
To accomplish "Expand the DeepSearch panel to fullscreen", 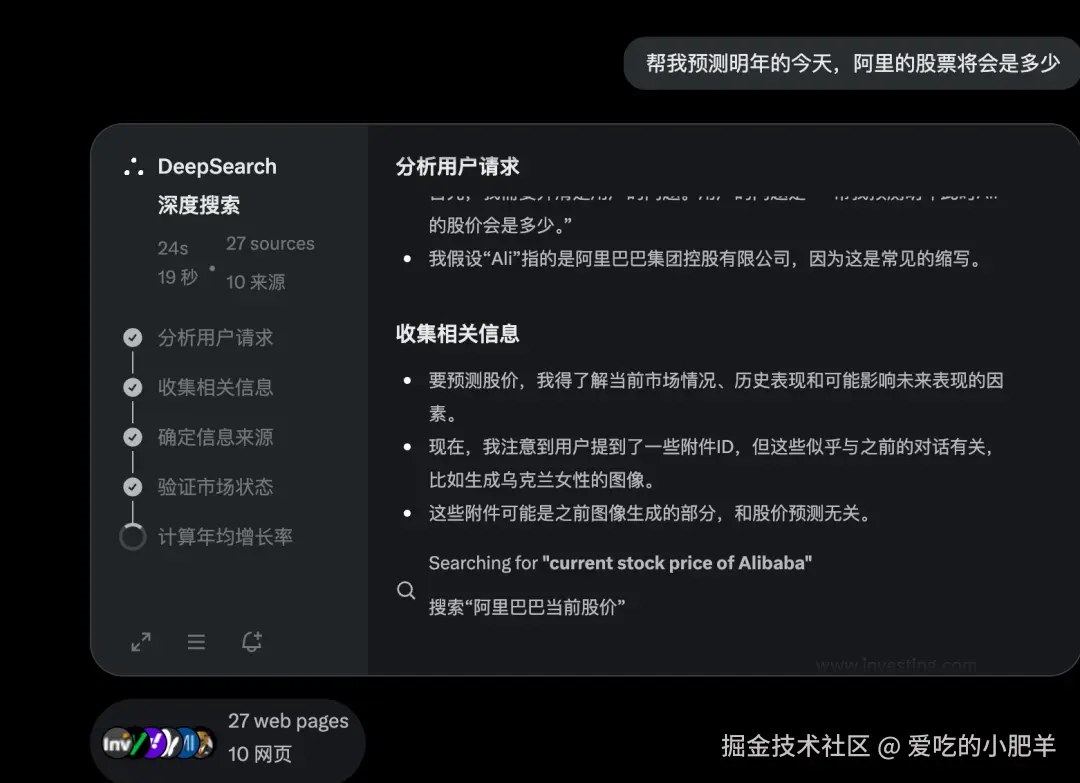I will [141, 642].
